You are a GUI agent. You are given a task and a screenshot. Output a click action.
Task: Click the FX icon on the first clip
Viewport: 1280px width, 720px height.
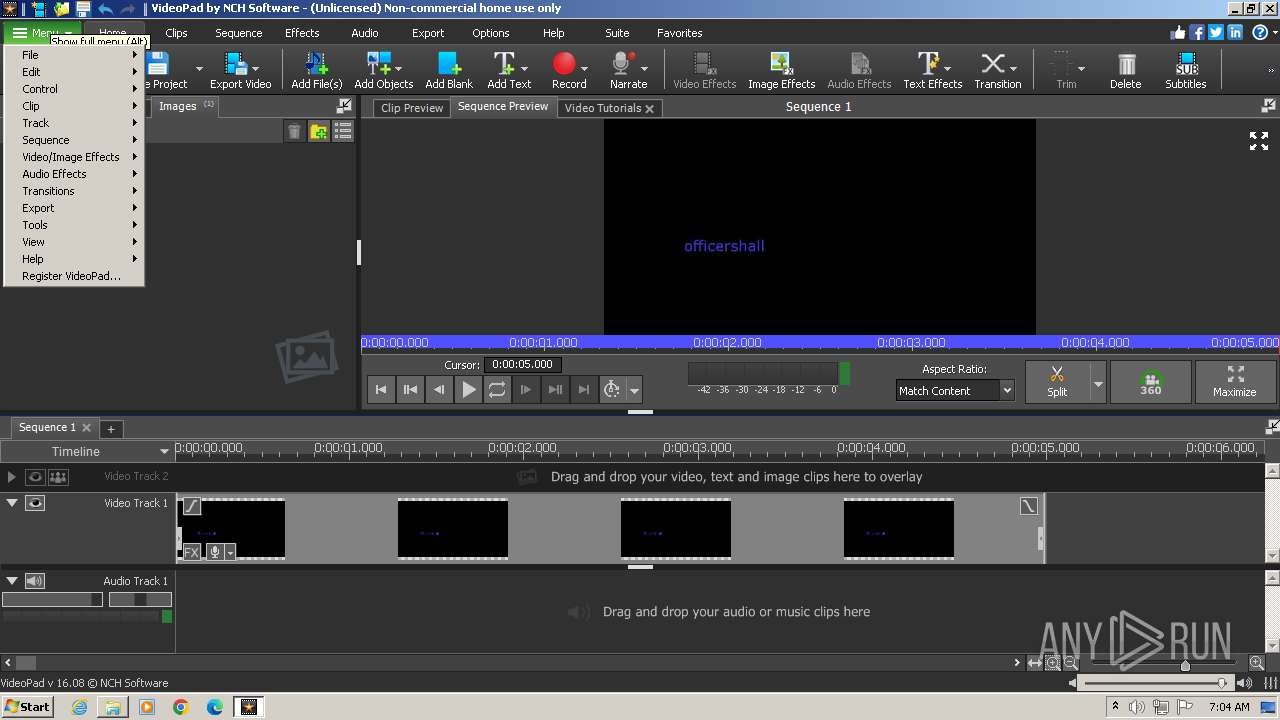pos(191,551)
